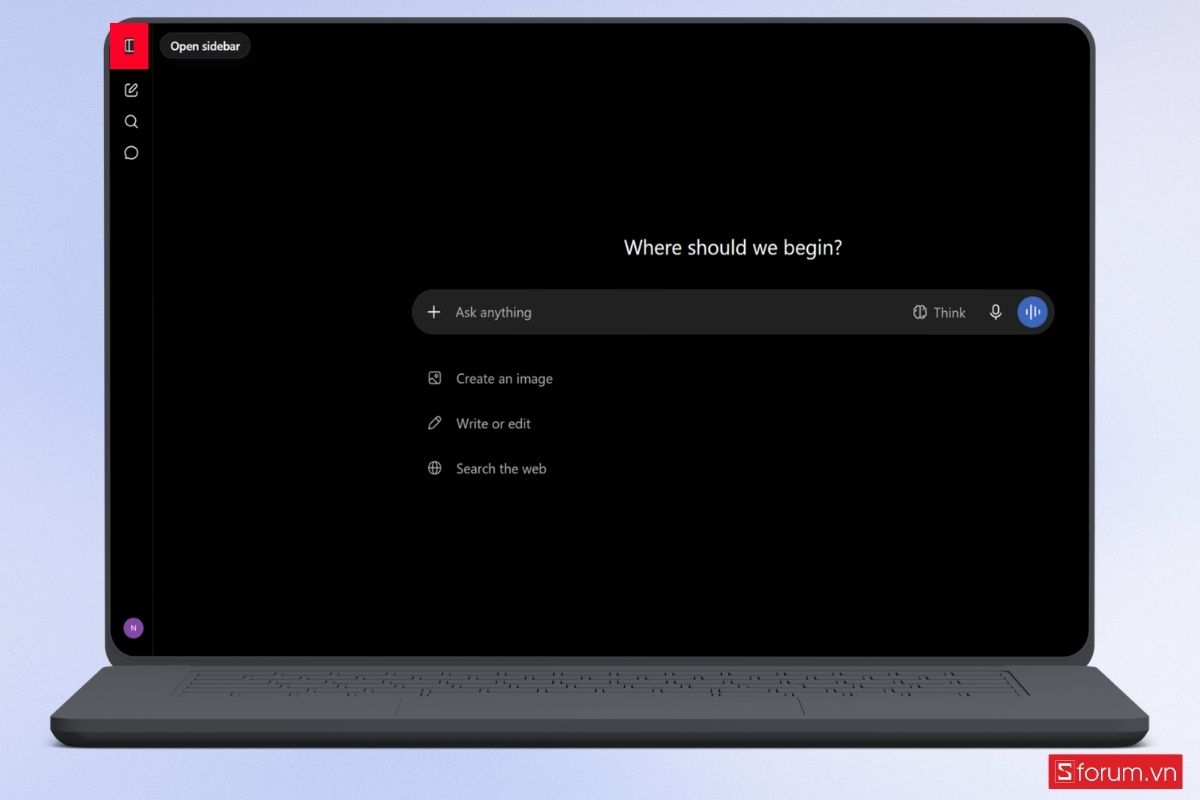Viewport: 1200px width, 800px height.
Task: Open the sidebar with the panel icon
Action: coord(130,46)
